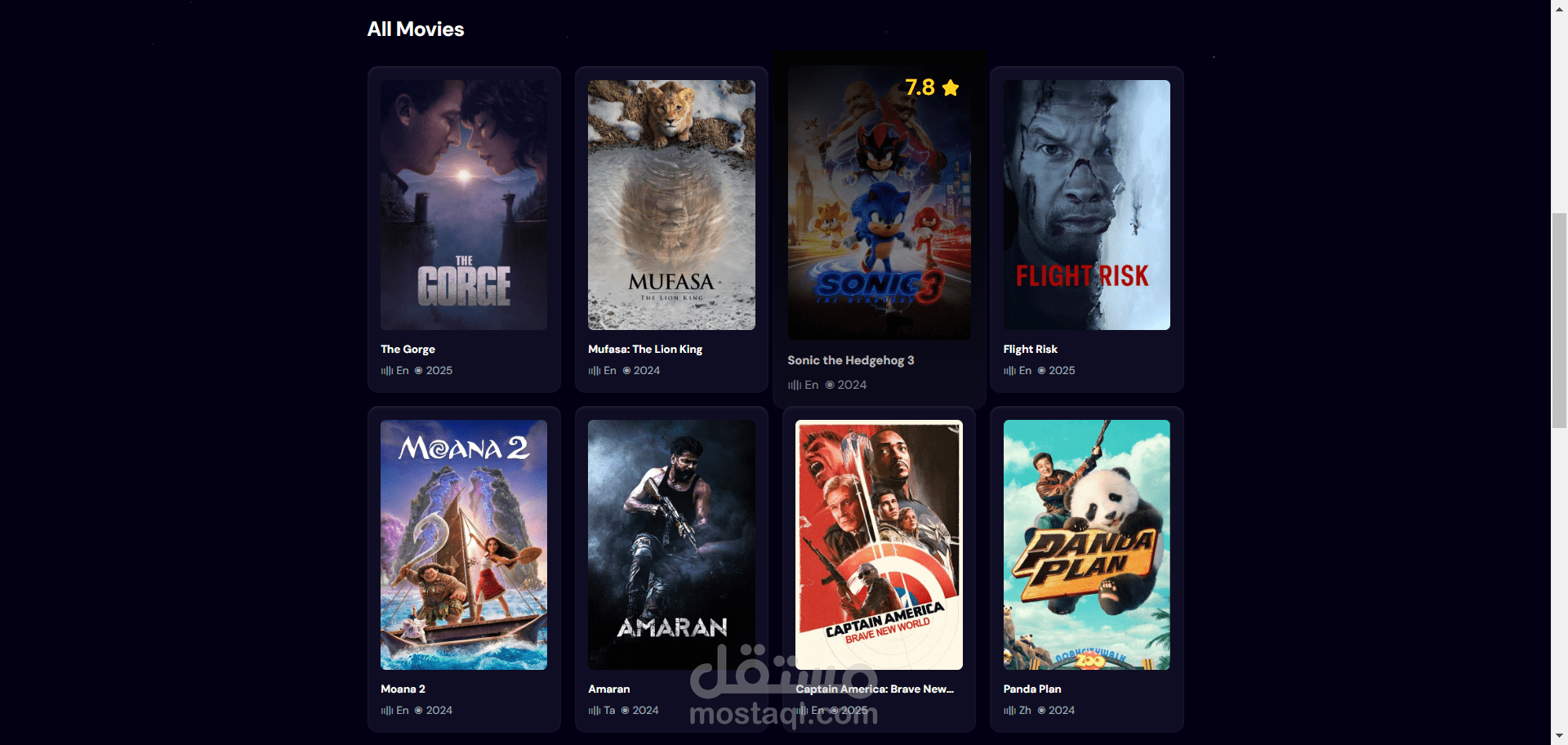Click the language bars icon under Sonic the Hedgehog 3
Viewport: 1568px width, 745px height.
tap(795, 385)
